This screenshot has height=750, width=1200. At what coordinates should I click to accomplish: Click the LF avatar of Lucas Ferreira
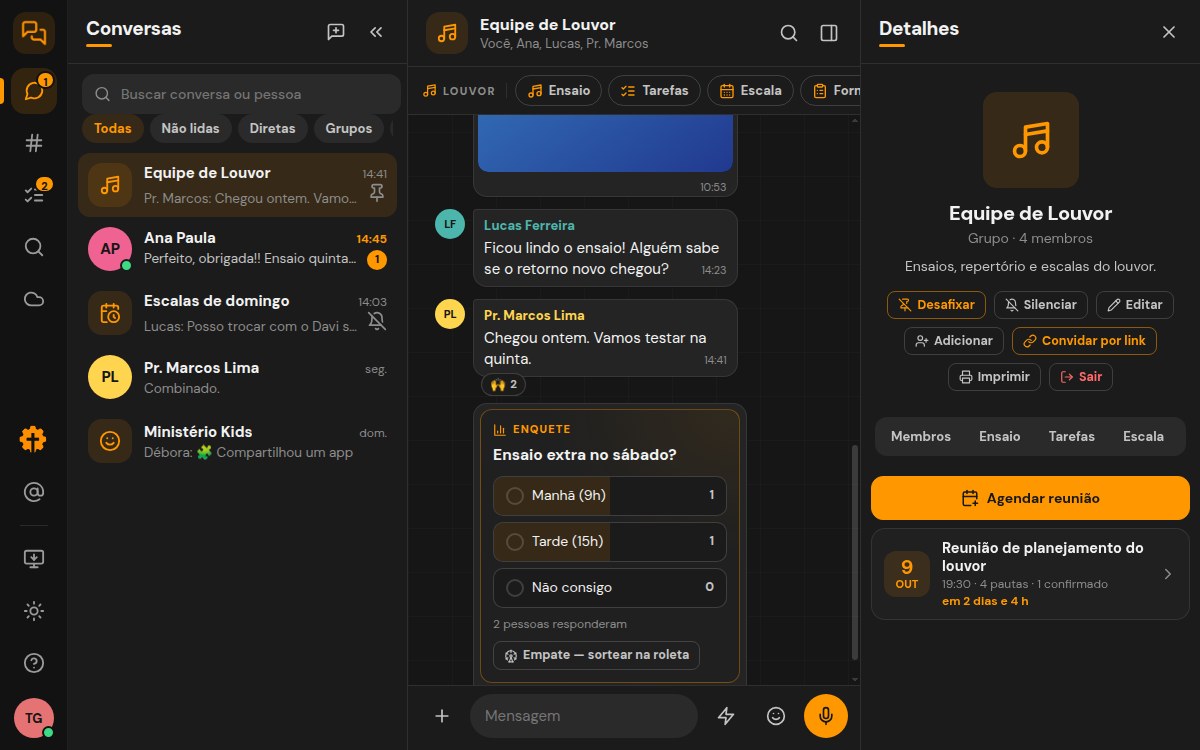point(450,224)
